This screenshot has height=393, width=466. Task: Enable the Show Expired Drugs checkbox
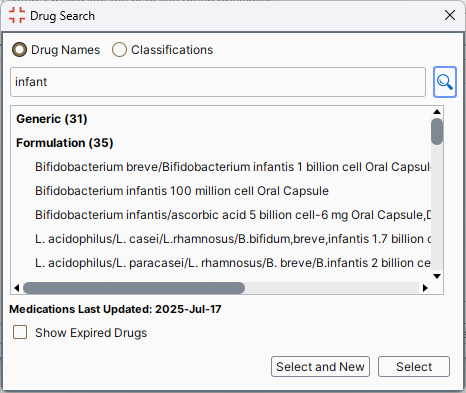[x=20, y=332]
